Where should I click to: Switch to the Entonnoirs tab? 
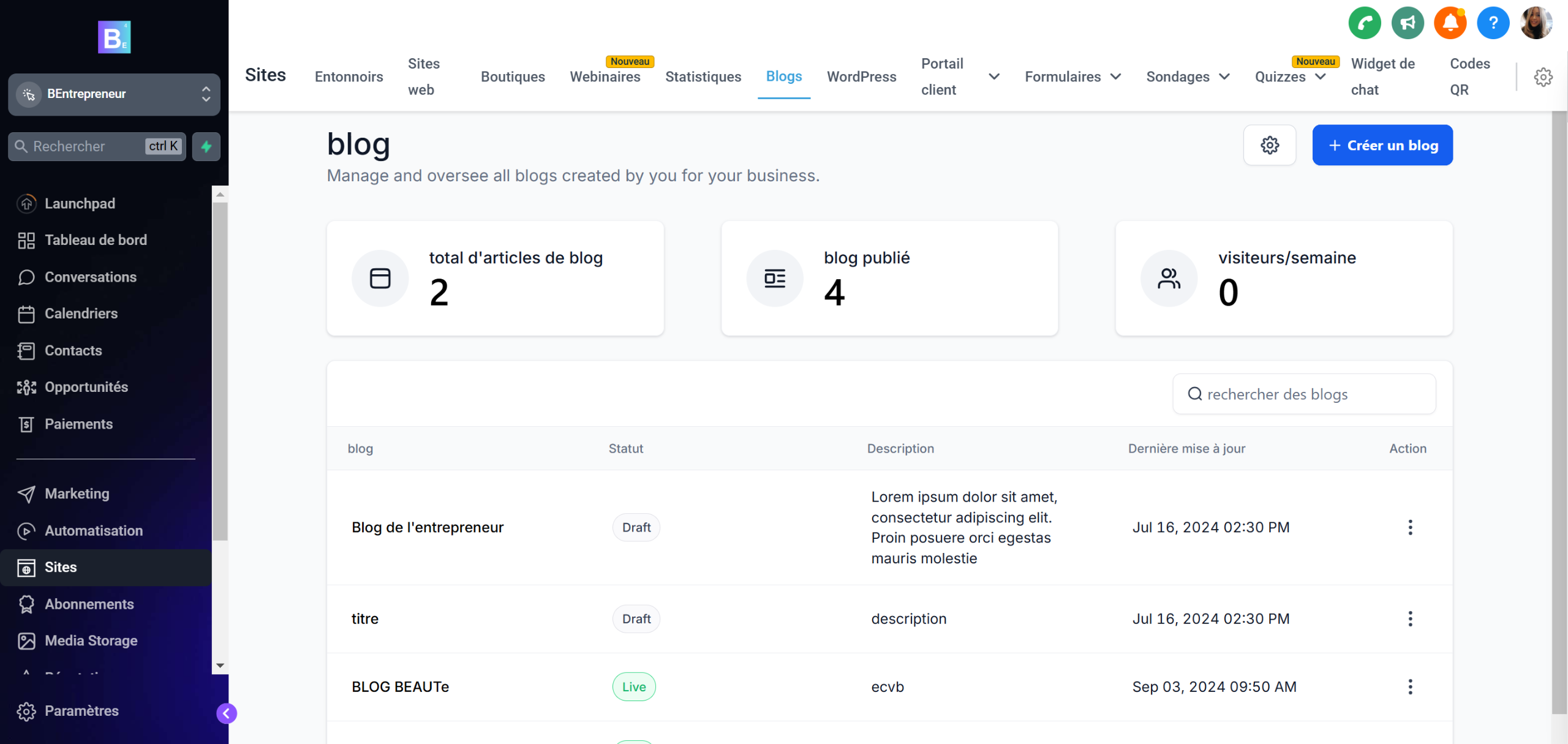349,77
